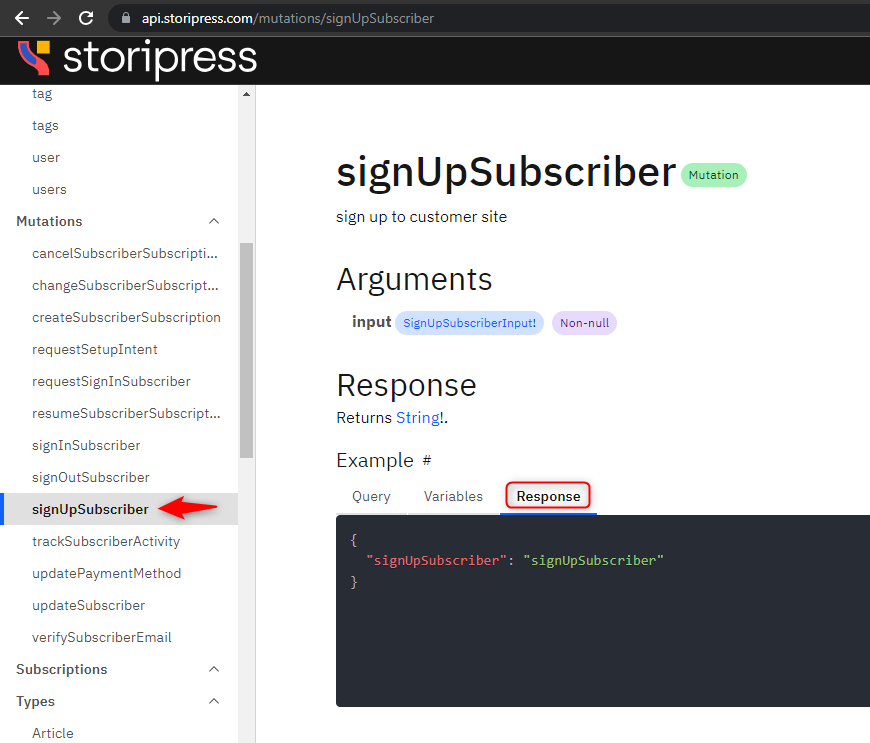Select the Response example tab
This screenshot has width=870, height=743.
(548, 496)
